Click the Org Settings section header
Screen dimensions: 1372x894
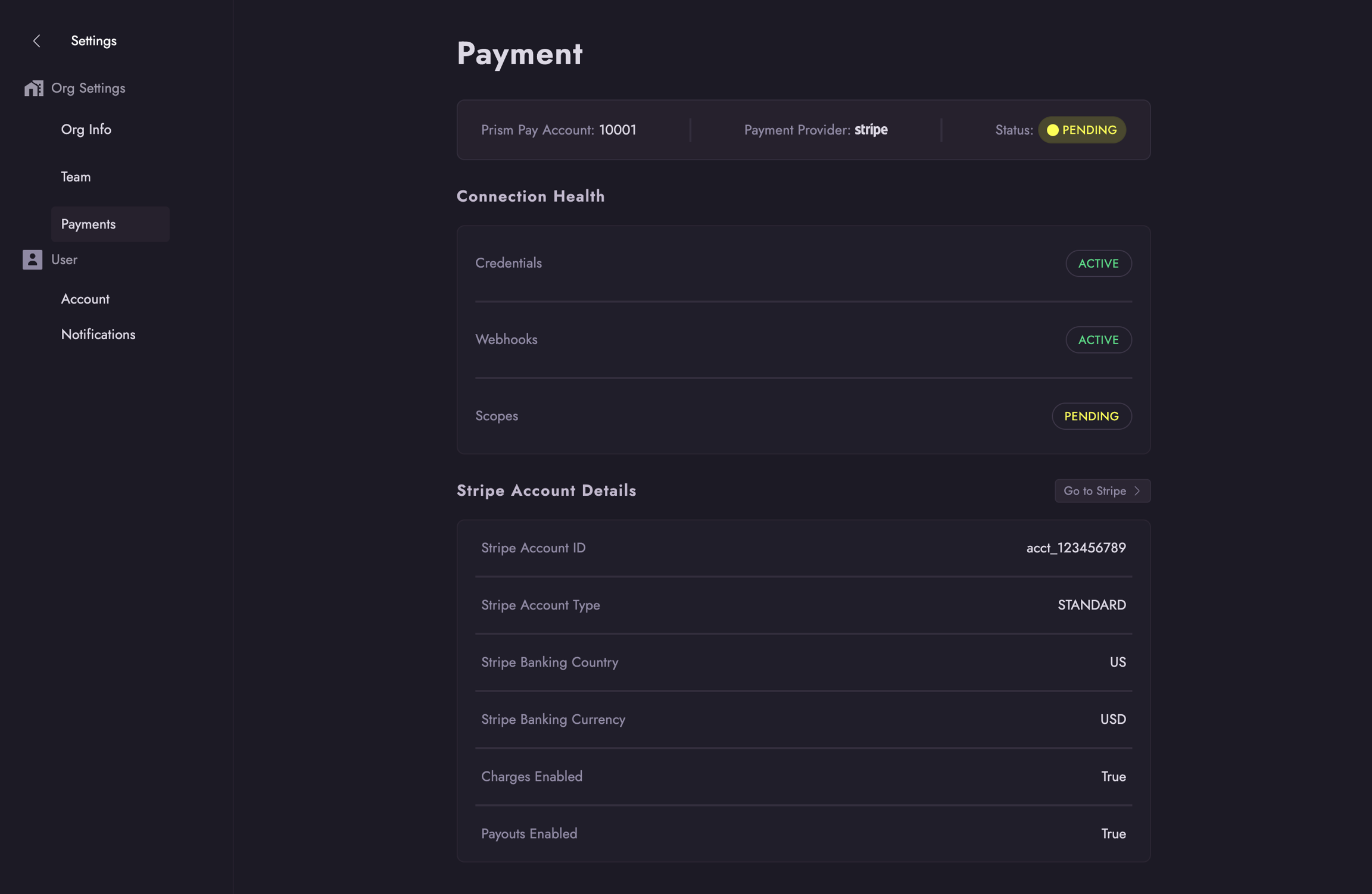(88, 88)
